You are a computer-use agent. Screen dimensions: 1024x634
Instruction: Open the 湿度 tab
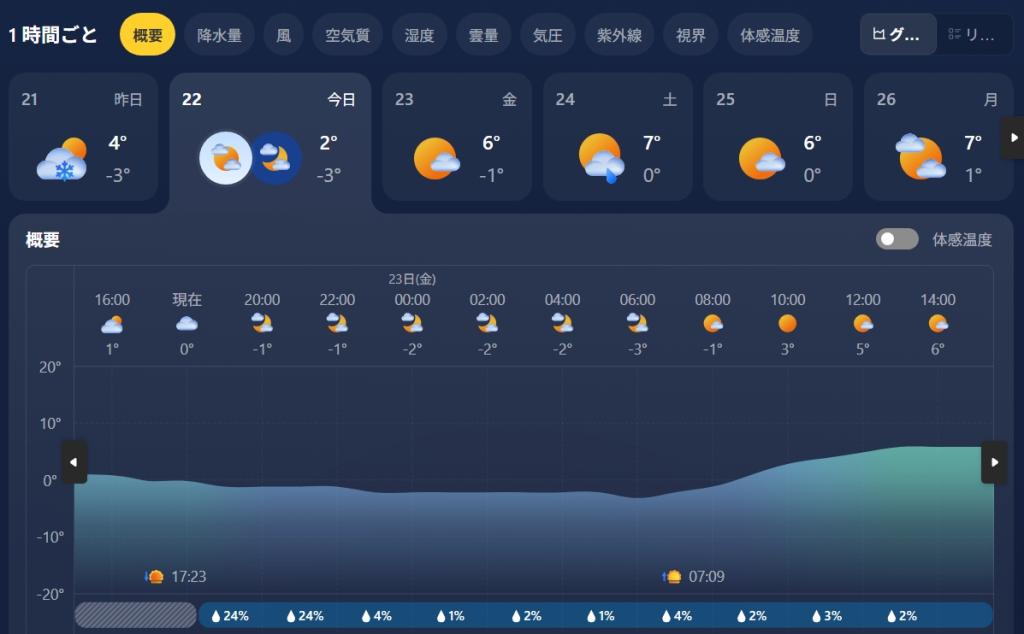pos(419,33)
